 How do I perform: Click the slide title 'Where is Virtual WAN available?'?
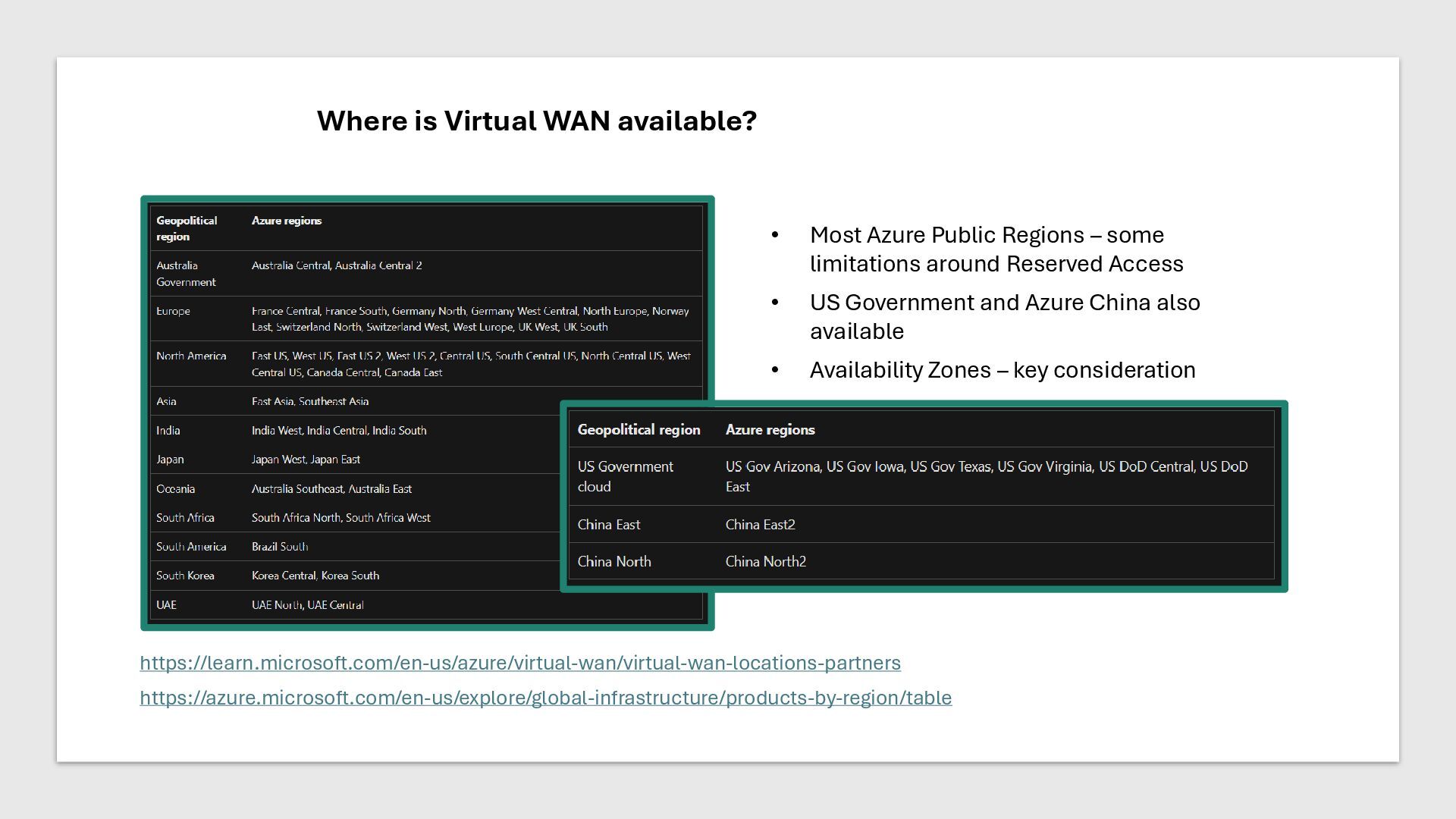pos(537,121)
